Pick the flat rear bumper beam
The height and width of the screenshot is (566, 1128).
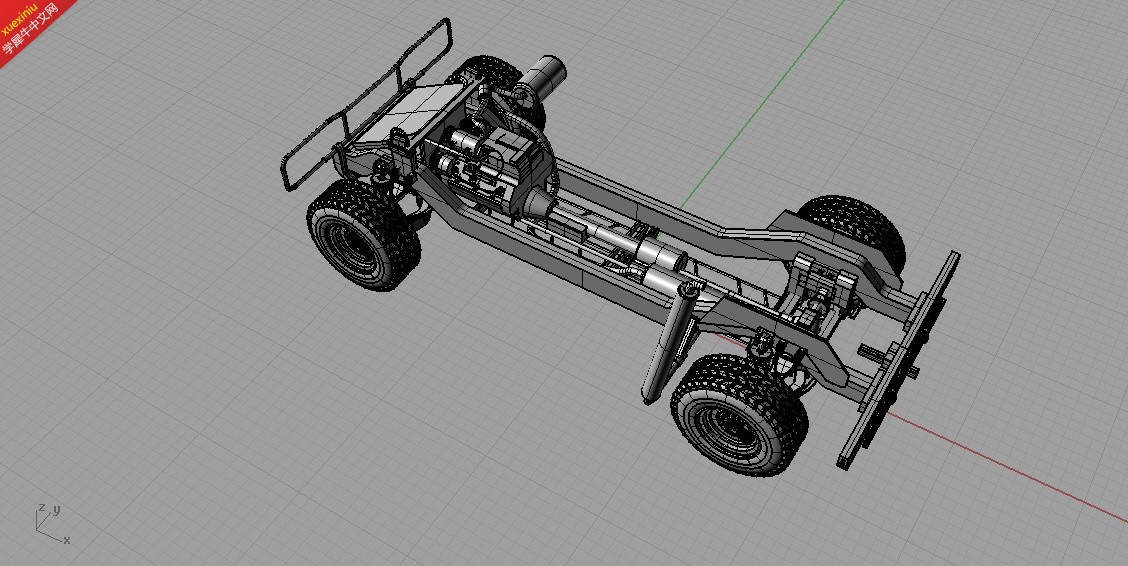click(897, 360)
